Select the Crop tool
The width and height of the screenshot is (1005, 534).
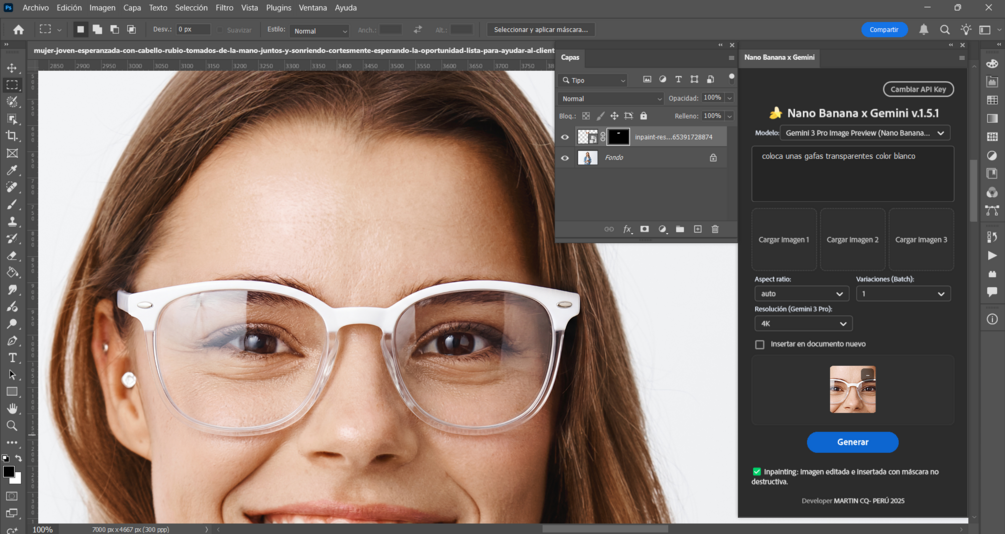coord(12,136)
